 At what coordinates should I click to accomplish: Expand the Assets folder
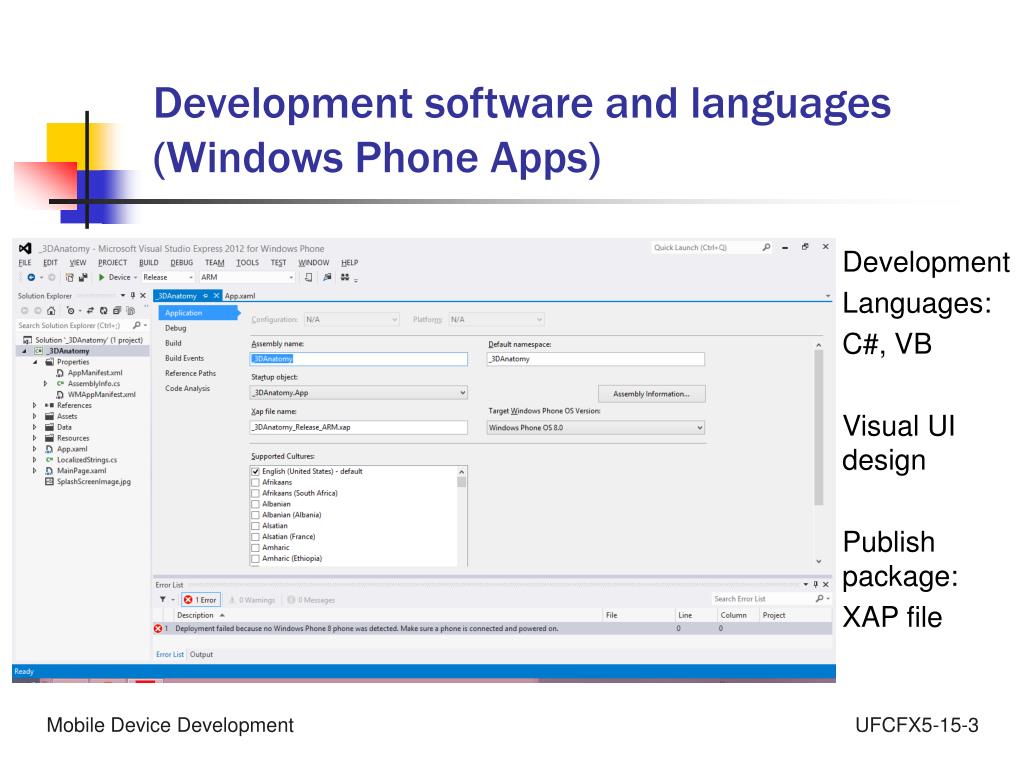coord(35,417)
